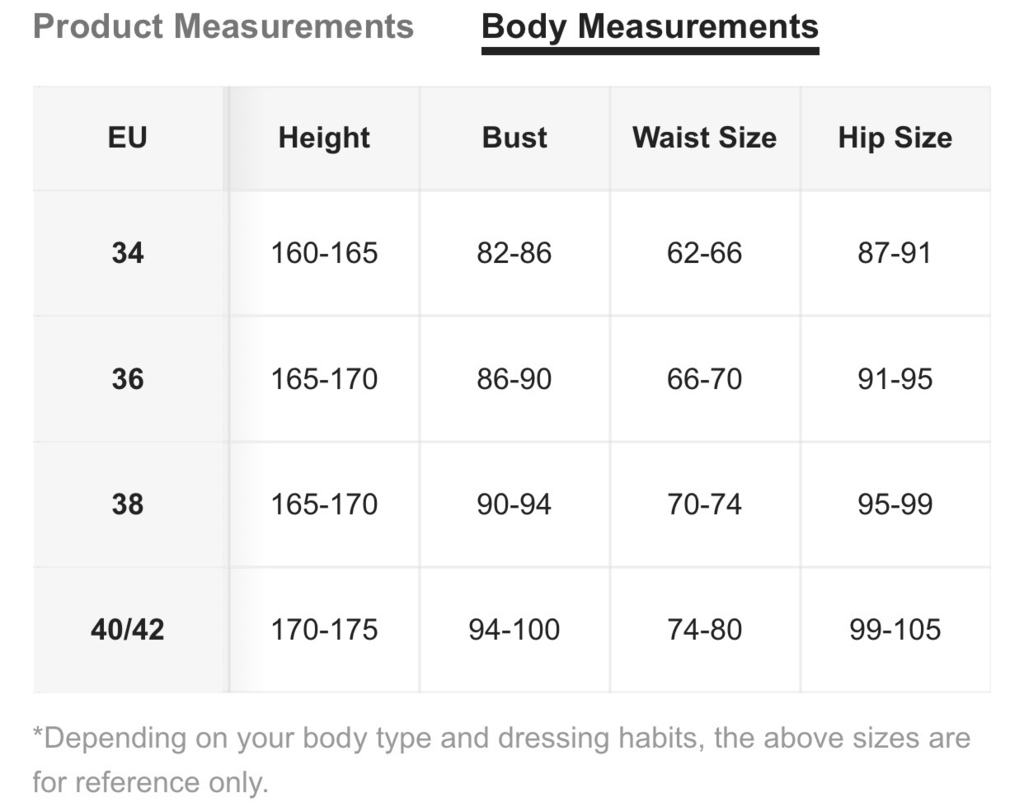Click the 95-99 hip size cell
The width and height of the screenshot is (1024, 807).
[895, 504]
